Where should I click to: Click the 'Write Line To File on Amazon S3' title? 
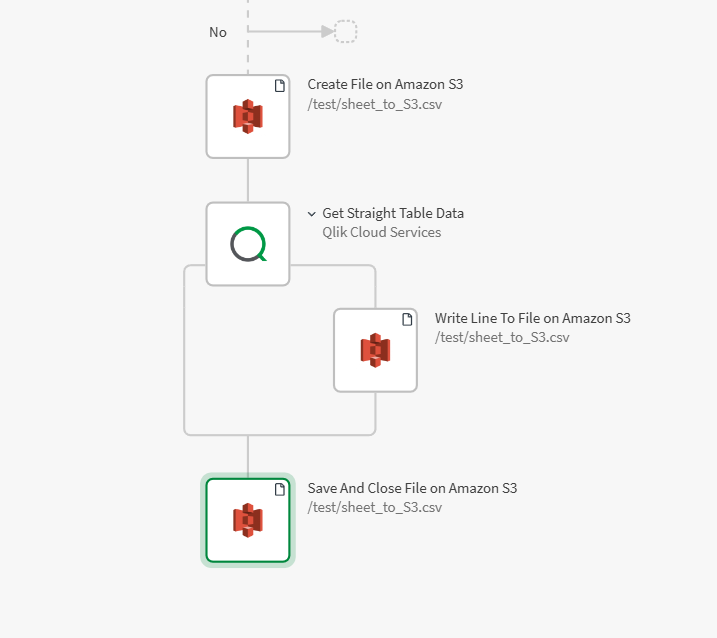pyautogui.click(x=532, y=319)
